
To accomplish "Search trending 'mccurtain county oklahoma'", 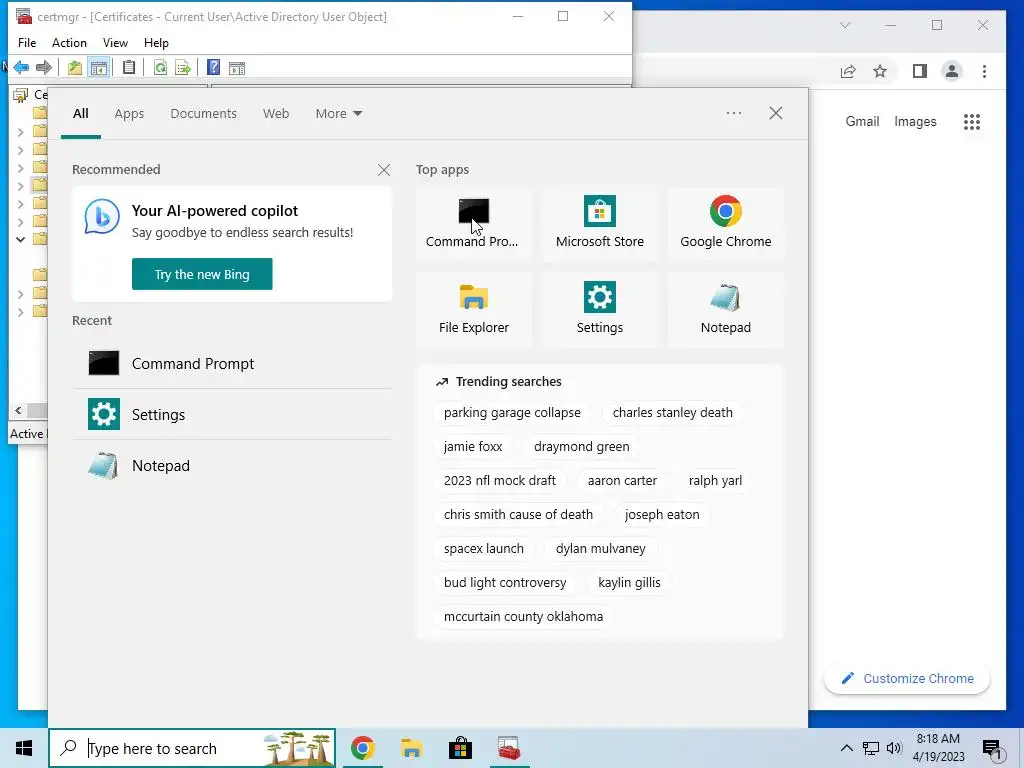I will pyautogui.click(x=523, y=616).
